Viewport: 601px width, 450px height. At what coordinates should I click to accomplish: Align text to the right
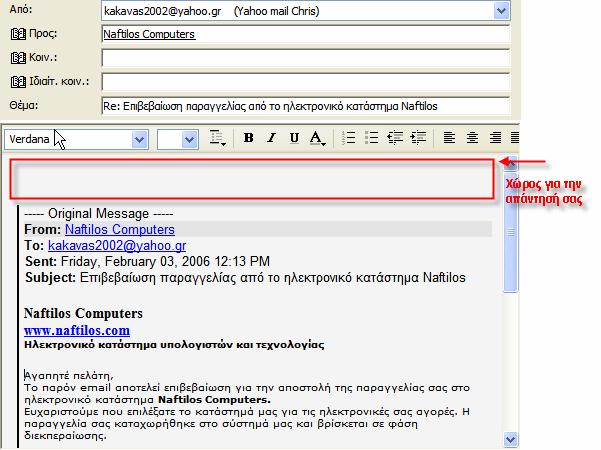click(495, 138)
